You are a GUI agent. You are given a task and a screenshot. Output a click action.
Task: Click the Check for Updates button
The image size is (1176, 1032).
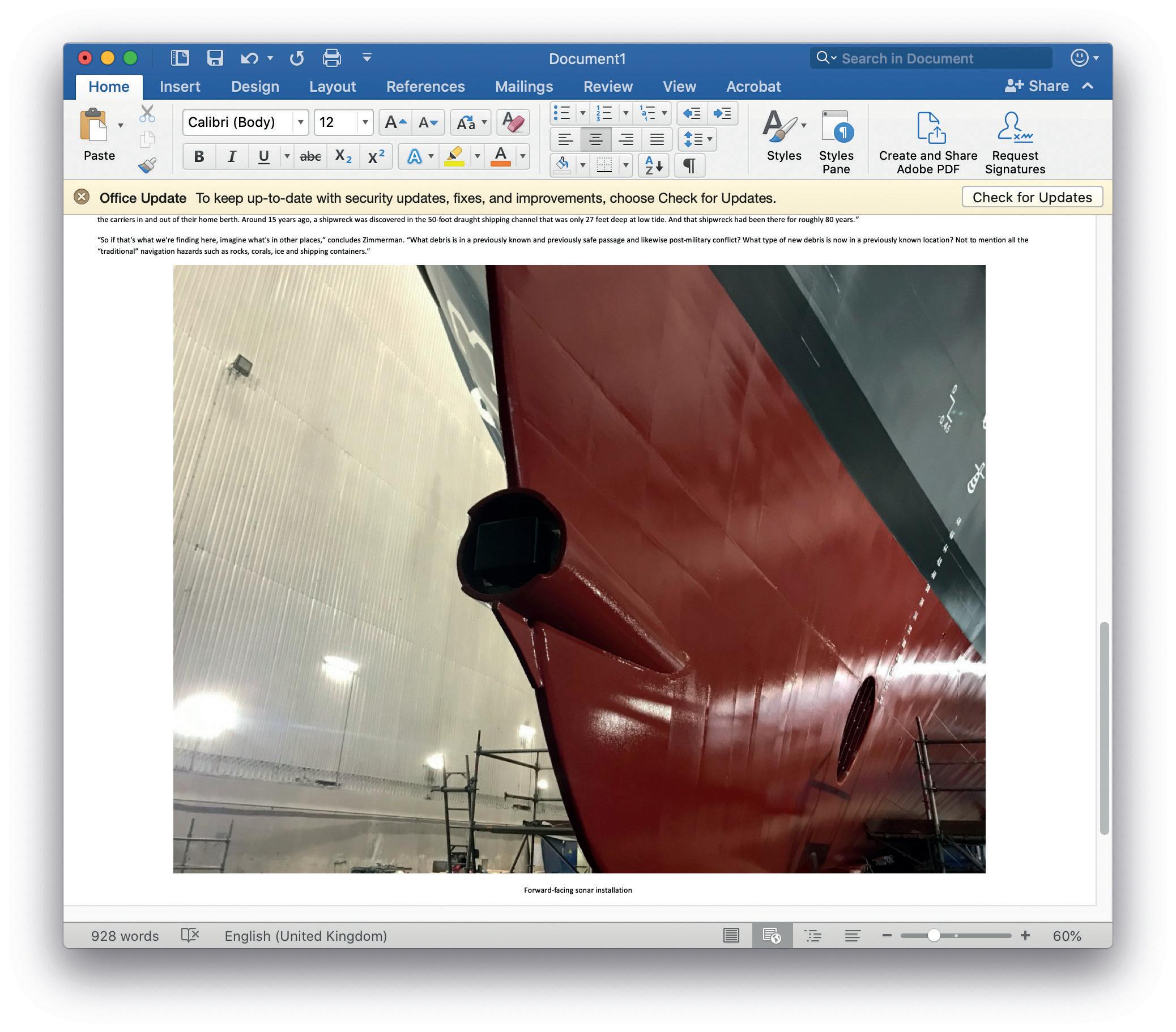tap(1032, 197)
